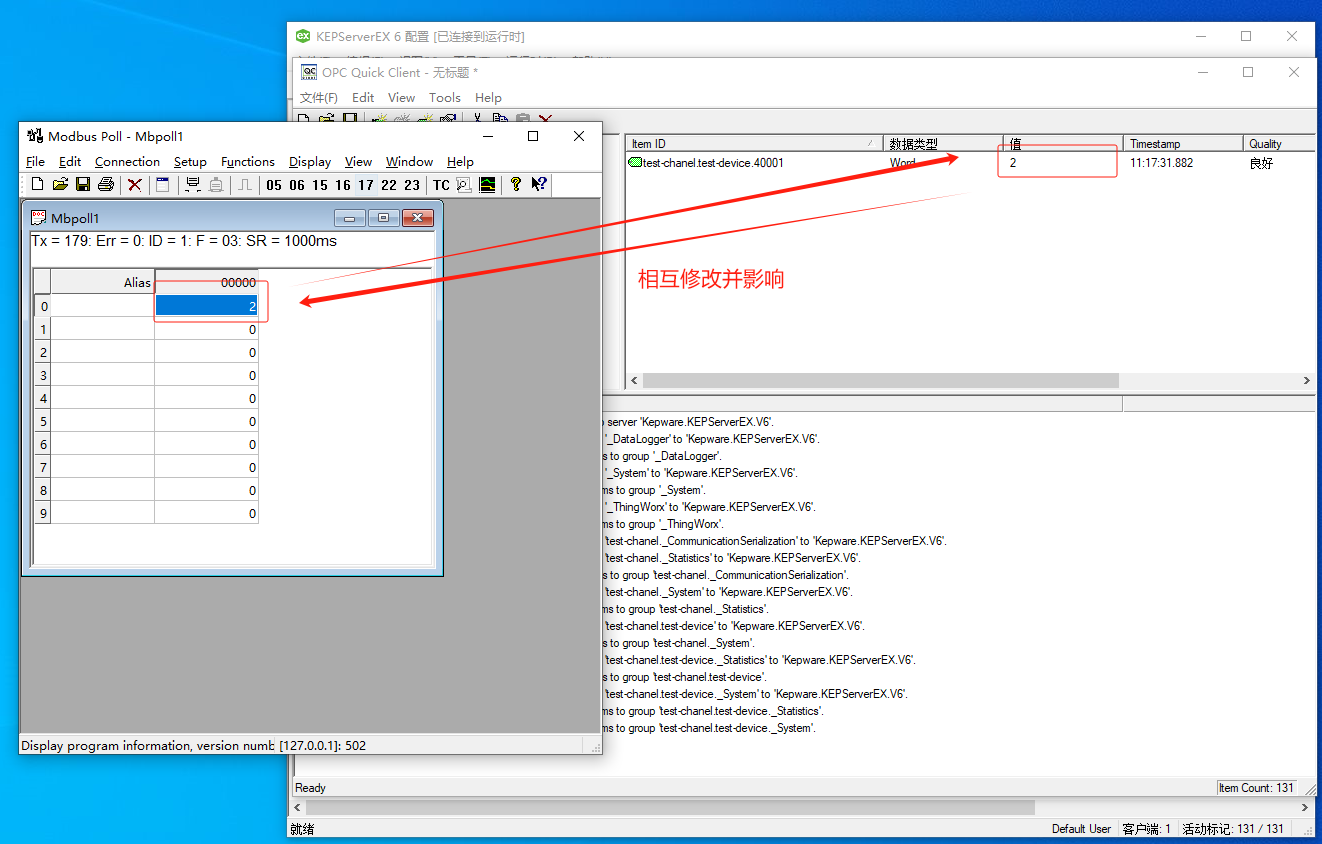Click timestamp 11:17:31.882 cell
1322x844 pixels.
pos(1161,163)
